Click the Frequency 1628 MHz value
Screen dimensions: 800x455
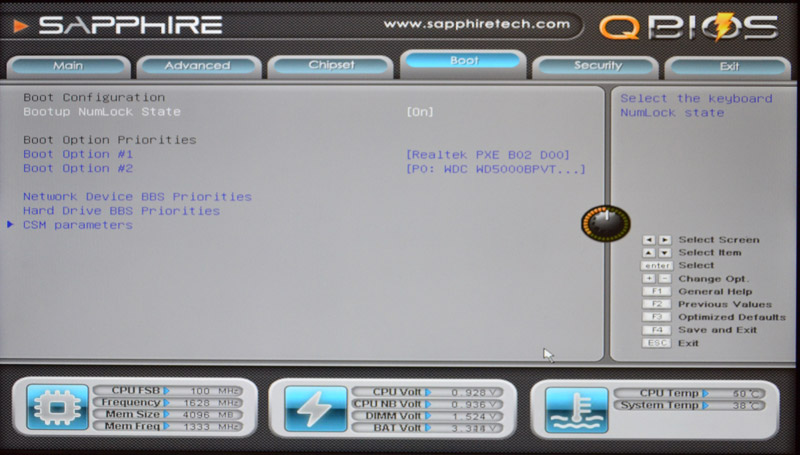coord(212,403)
